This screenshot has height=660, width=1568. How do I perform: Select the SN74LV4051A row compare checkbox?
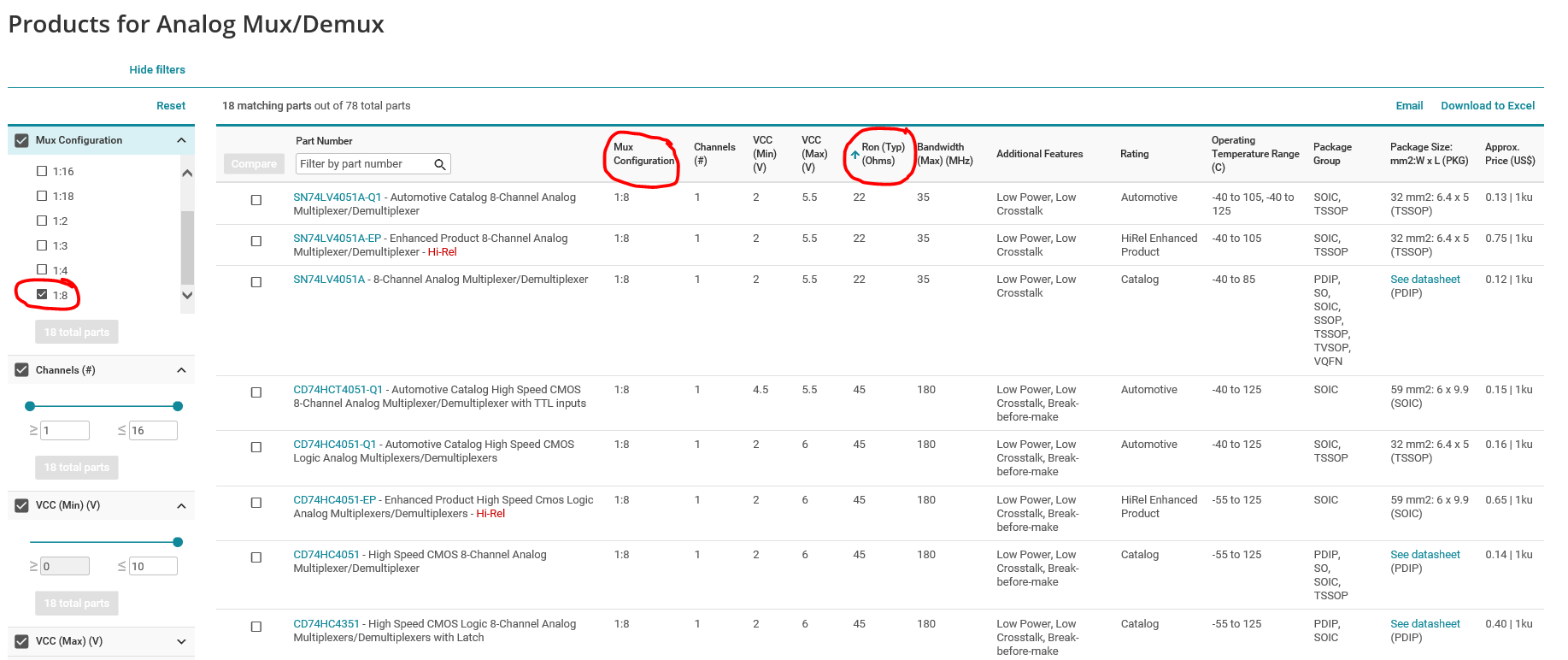[255, 282]
